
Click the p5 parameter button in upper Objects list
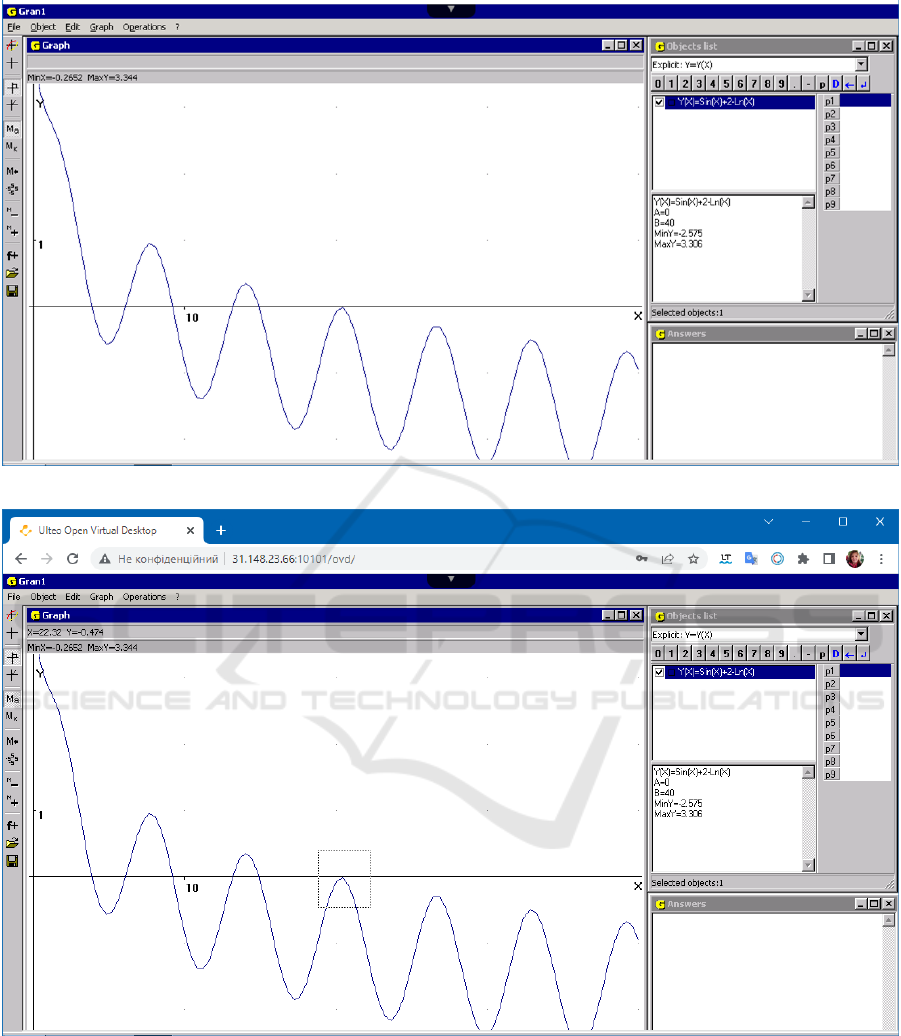pos(830,153)
